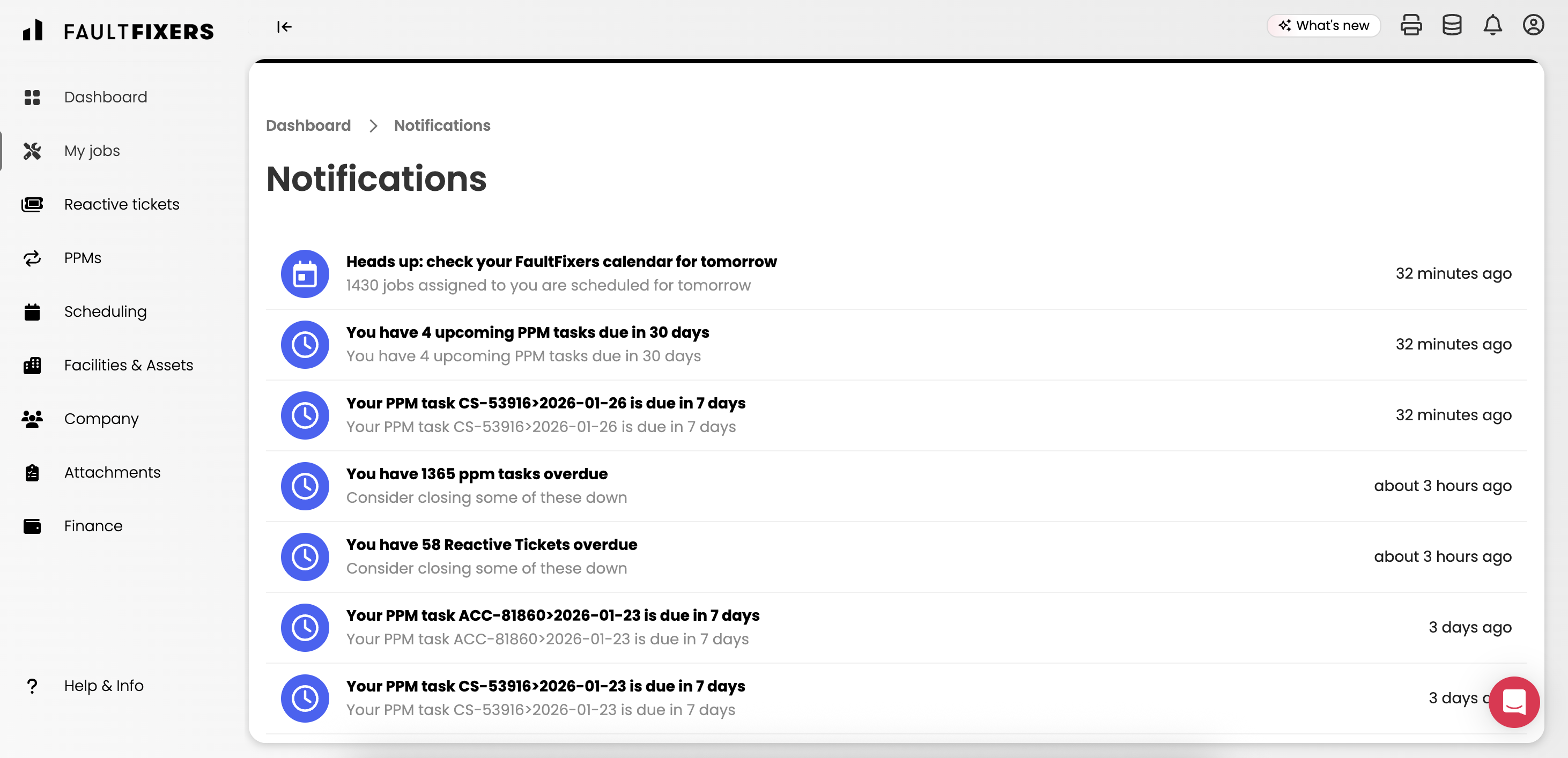Viewport: 1568px width, 758px height.
Task: Open the Scheduling calendar
Action: point(105,311)
